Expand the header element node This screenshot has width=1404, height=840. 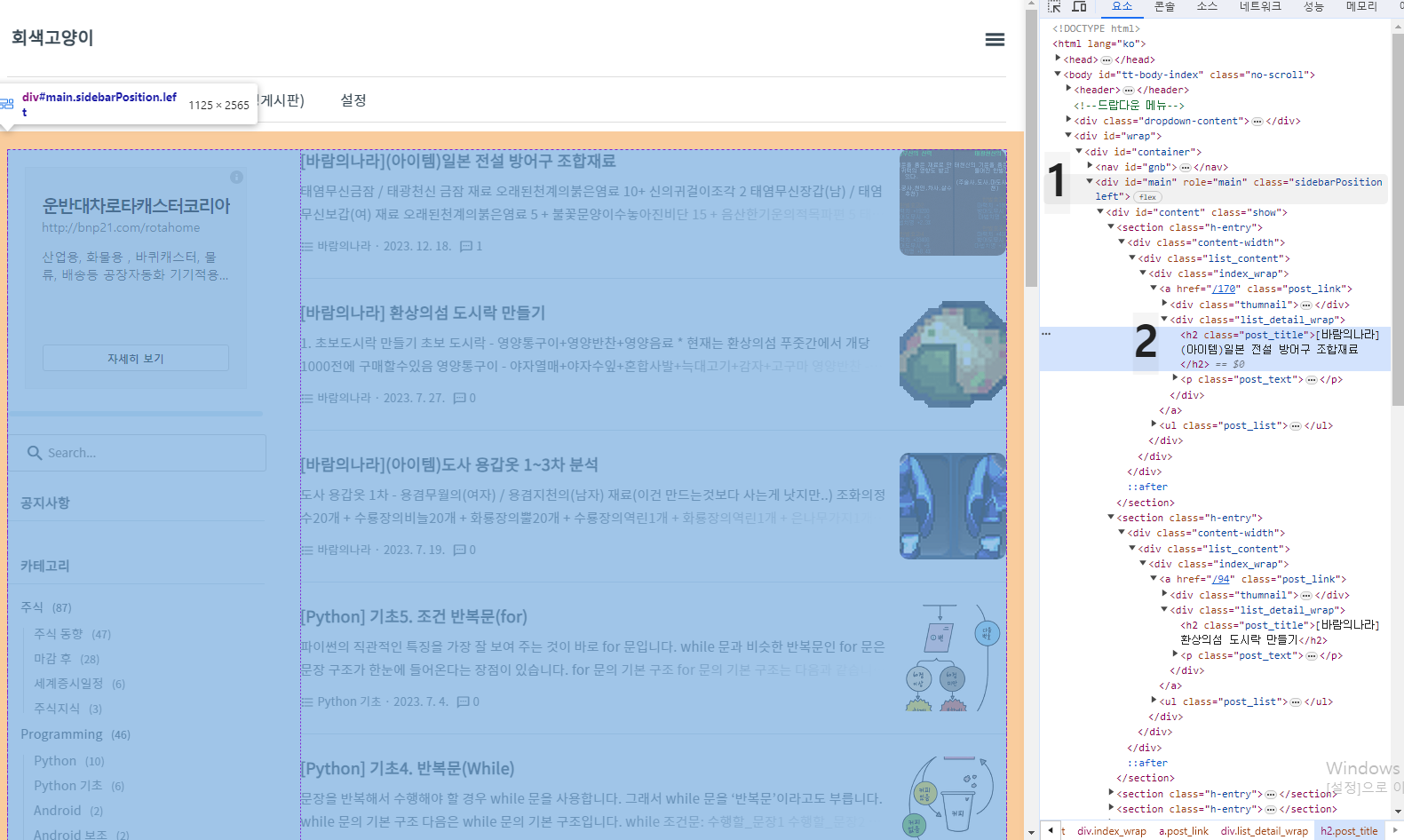point(1068,89)
